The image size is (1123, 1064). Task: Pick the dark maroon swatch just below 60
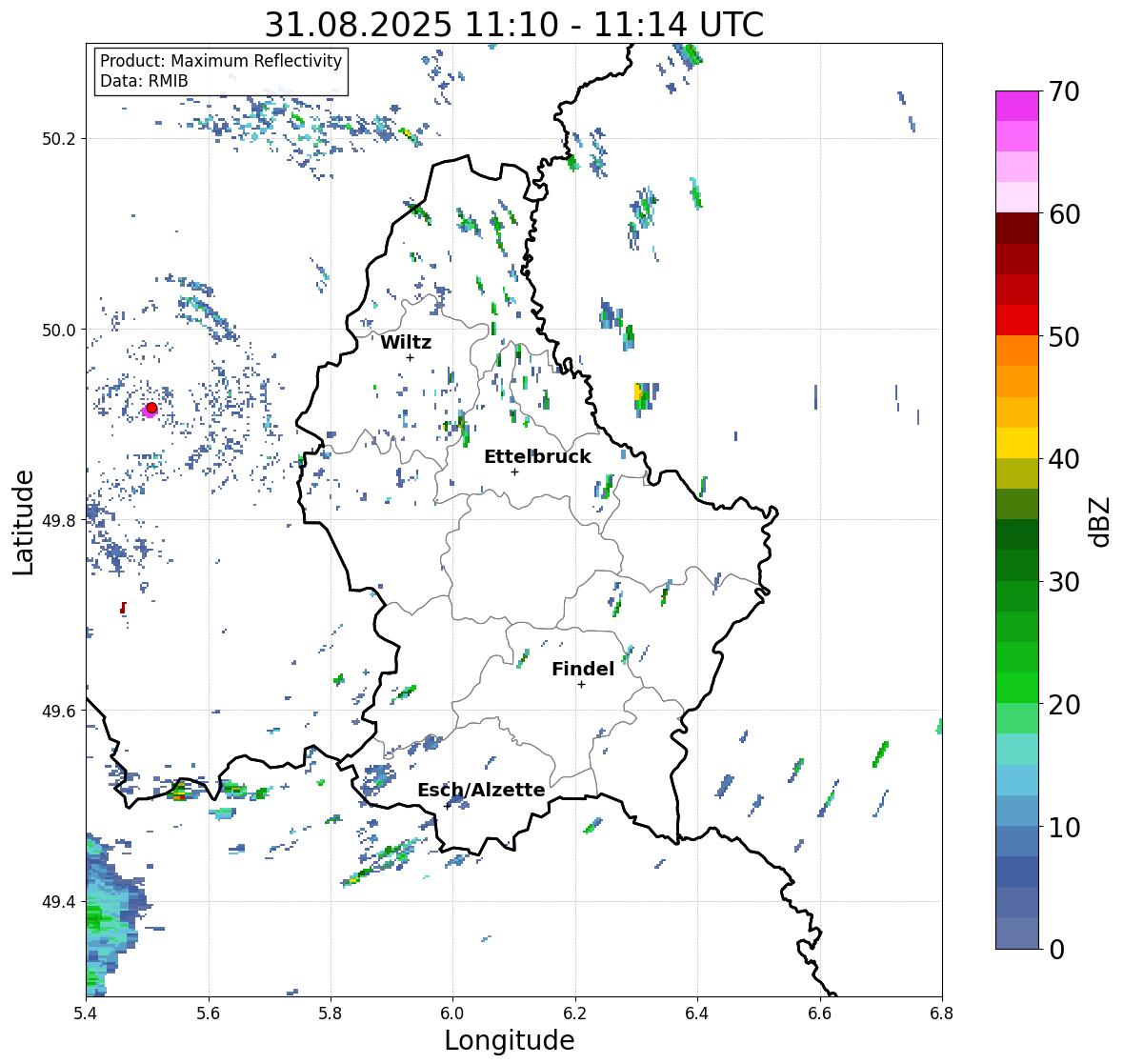tap(1017, 229)
